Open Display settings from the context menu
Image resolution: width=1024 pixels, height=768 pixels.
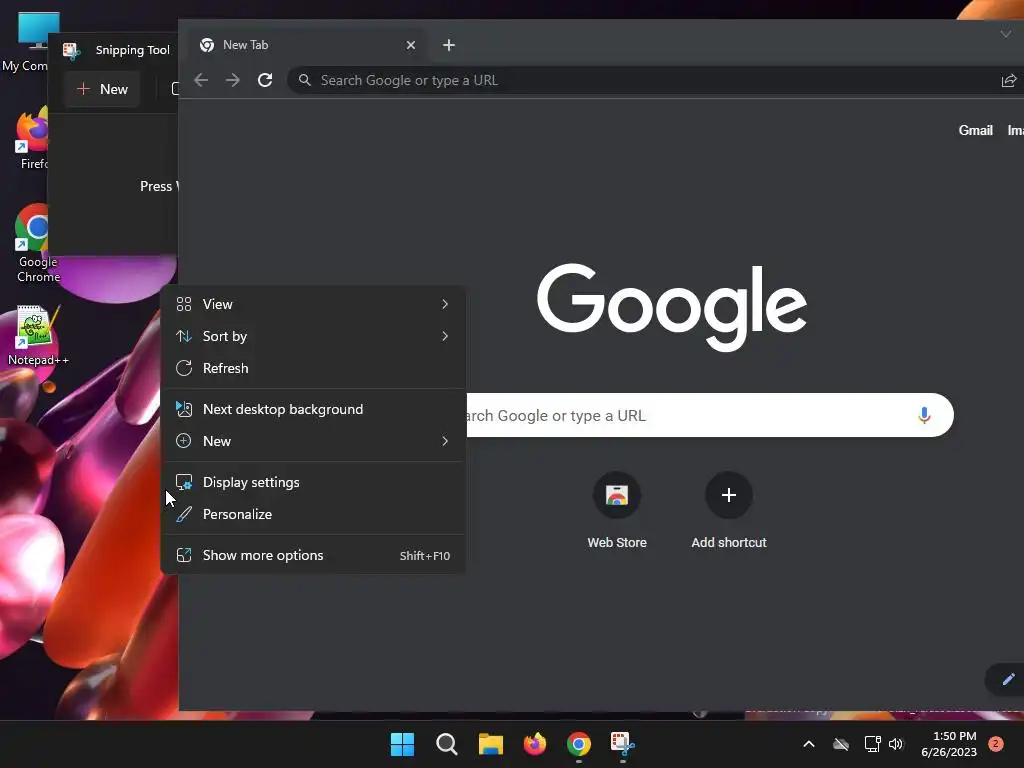click(313, 483)
